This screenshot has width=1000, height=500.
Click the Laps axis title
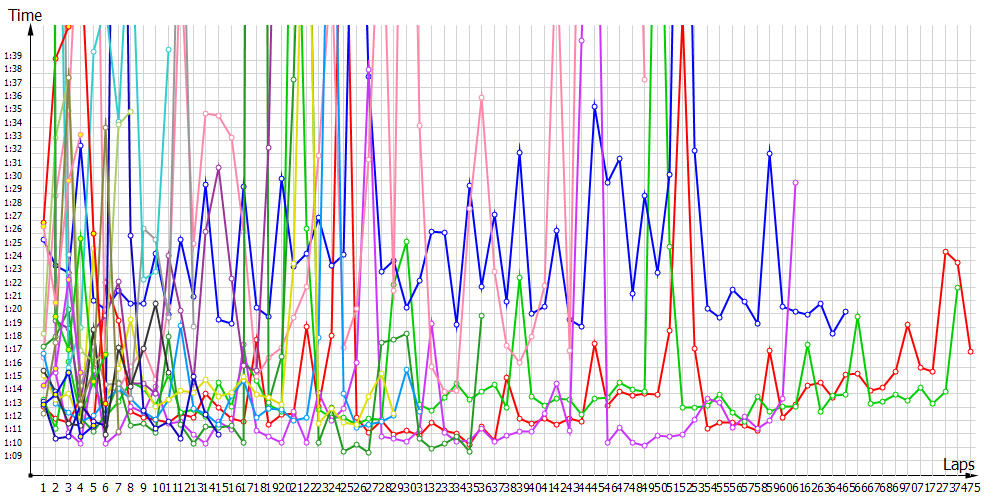click(x=959, y=464)
